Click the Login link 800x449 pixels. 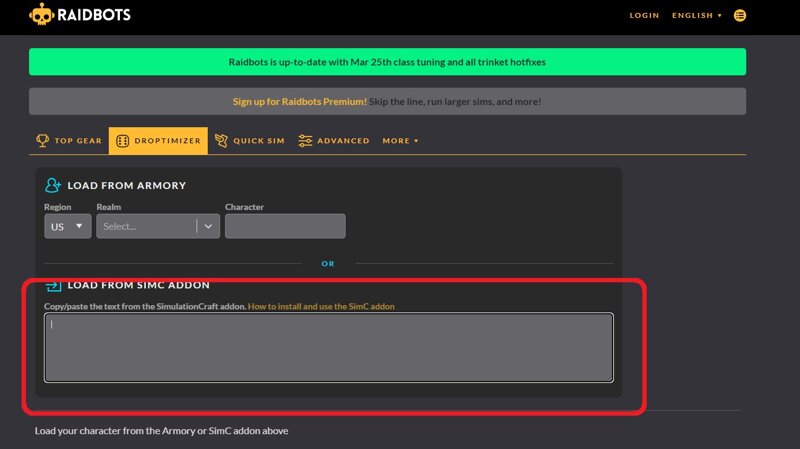[644, 15]
